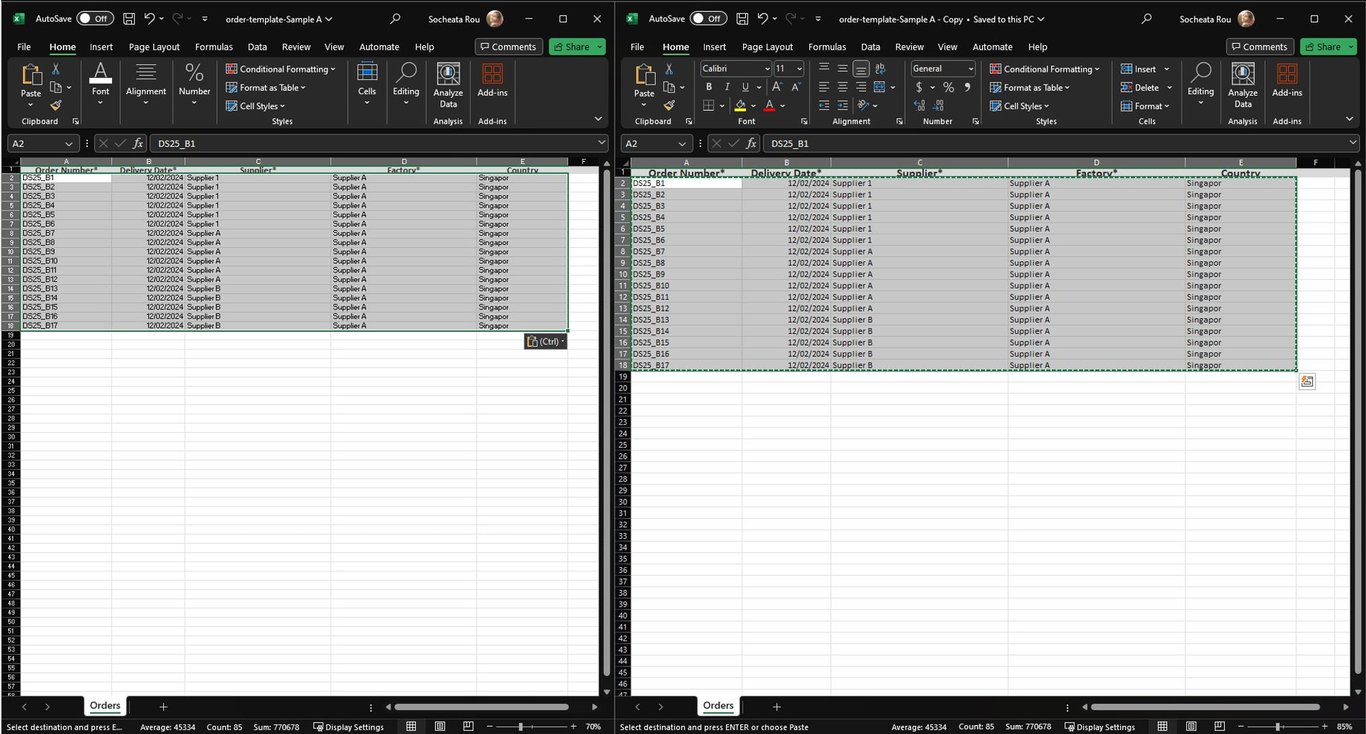
Task: Toggle AutoSave switch in the left window
Action: [x=95, y=19]
